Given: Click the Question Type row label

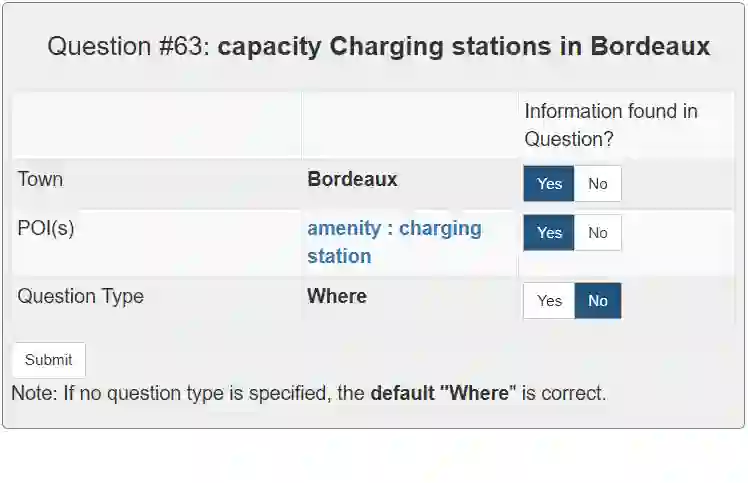Looking at the screenshot, I should point(80,296).
